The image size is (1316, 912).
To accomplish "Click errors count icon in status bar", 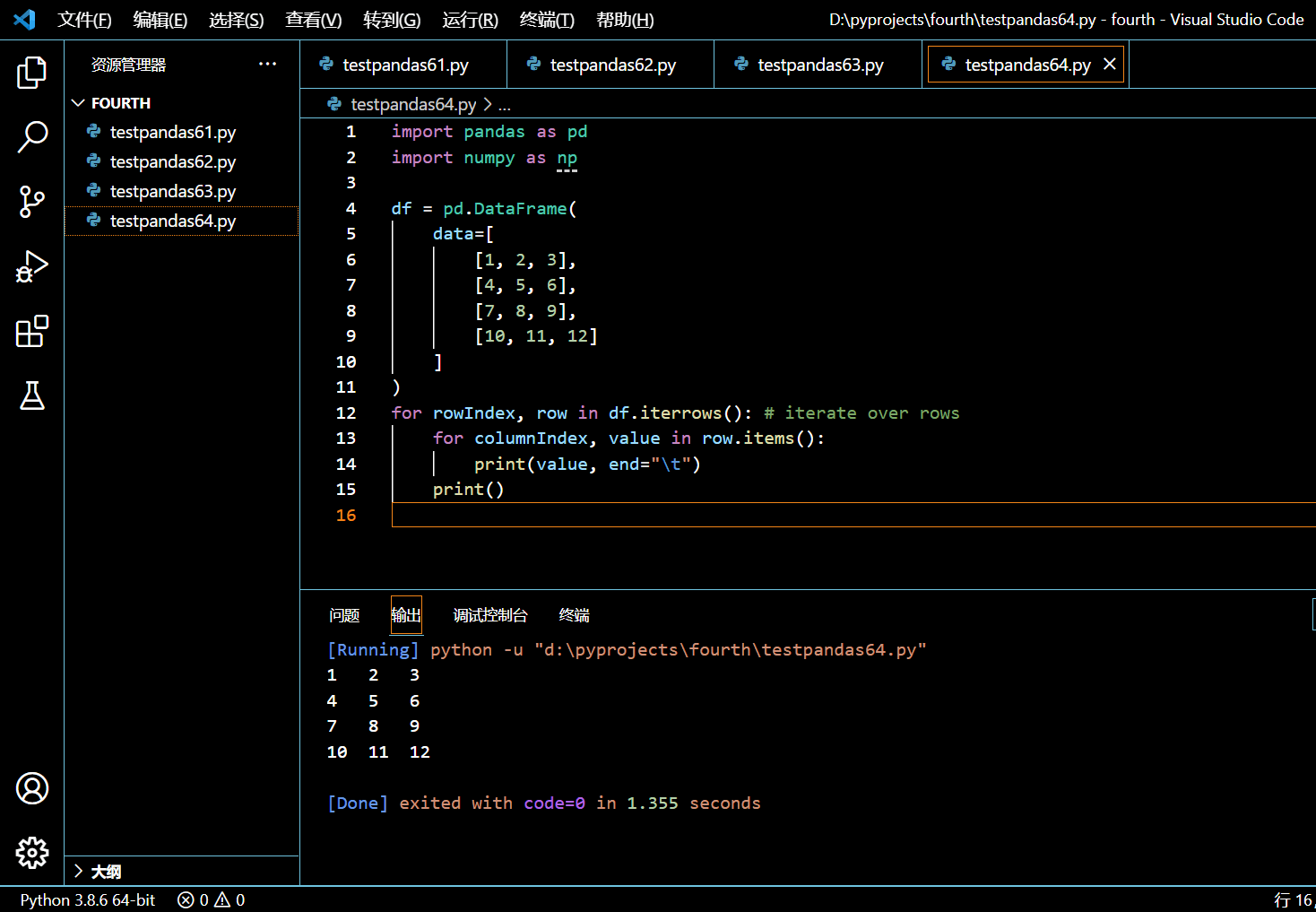I will point(186,899).
